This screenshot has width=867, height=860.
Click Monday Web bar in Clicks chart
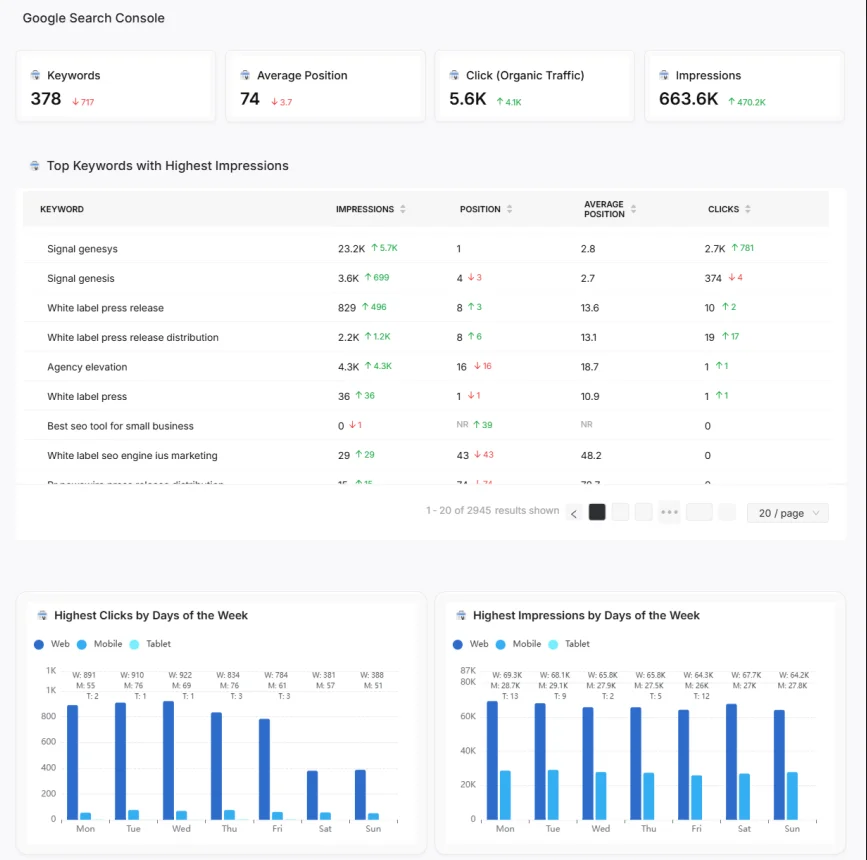(72, 761)
